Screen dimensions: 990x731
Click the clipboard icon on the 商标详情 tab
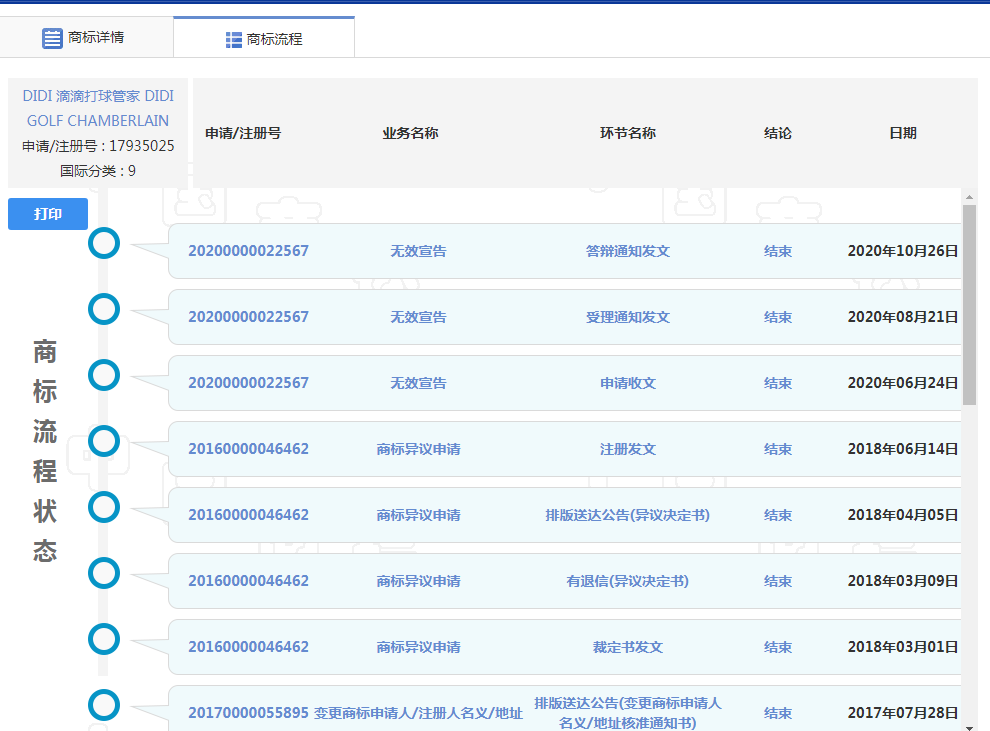tap(53, 37)
